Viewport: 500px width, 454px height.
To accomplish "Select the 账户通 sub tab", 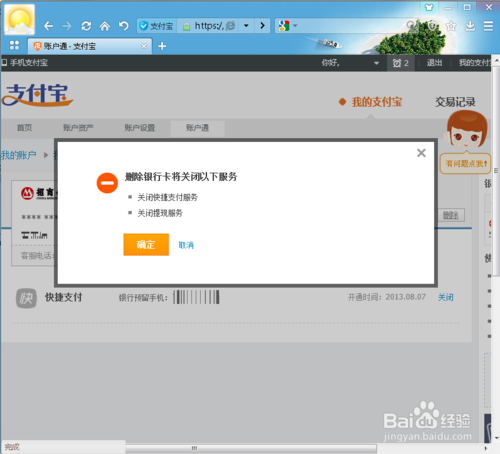I will [197, 128].
